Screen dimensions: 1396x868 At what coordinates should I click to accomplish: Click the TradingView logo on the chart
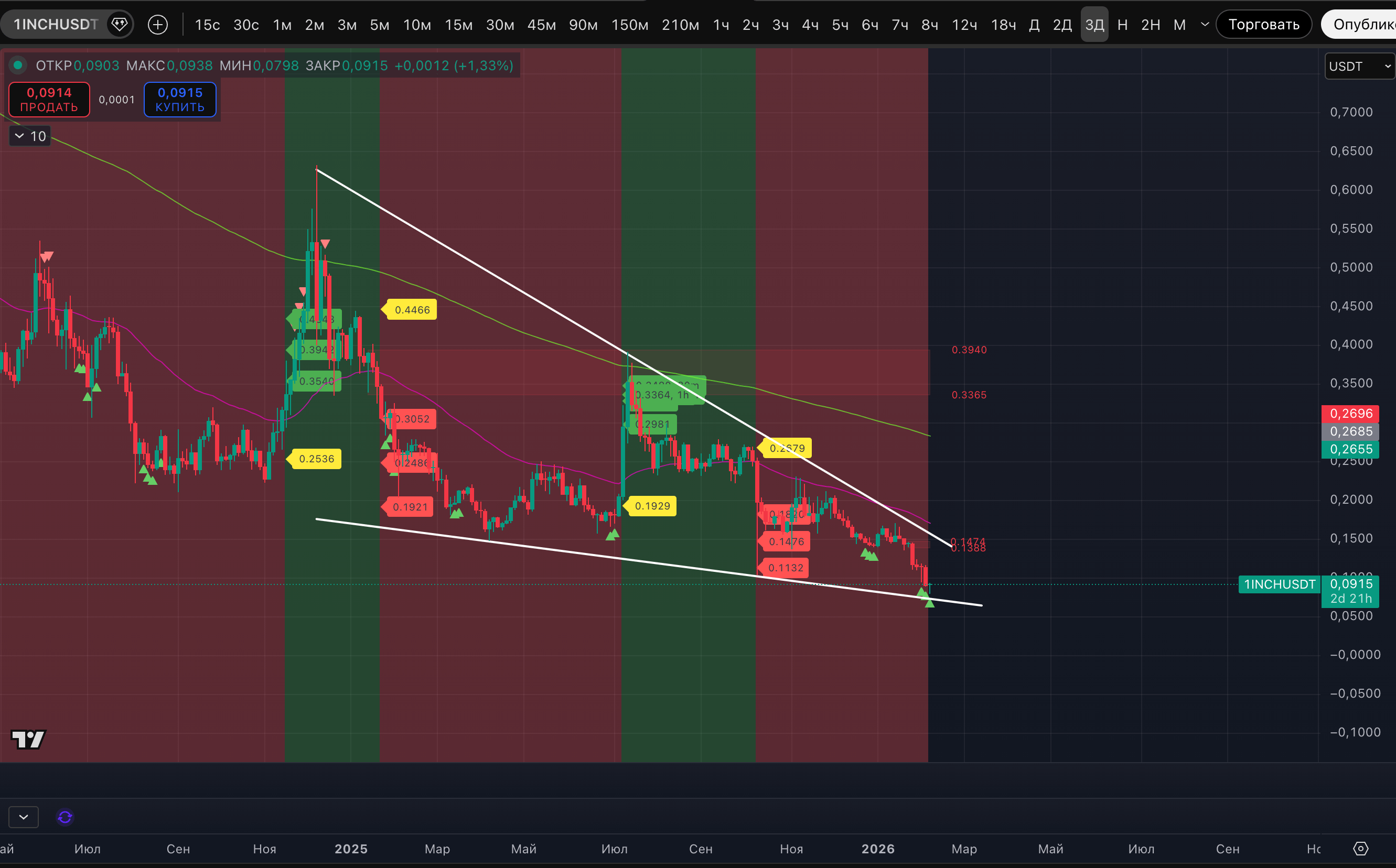28,739
